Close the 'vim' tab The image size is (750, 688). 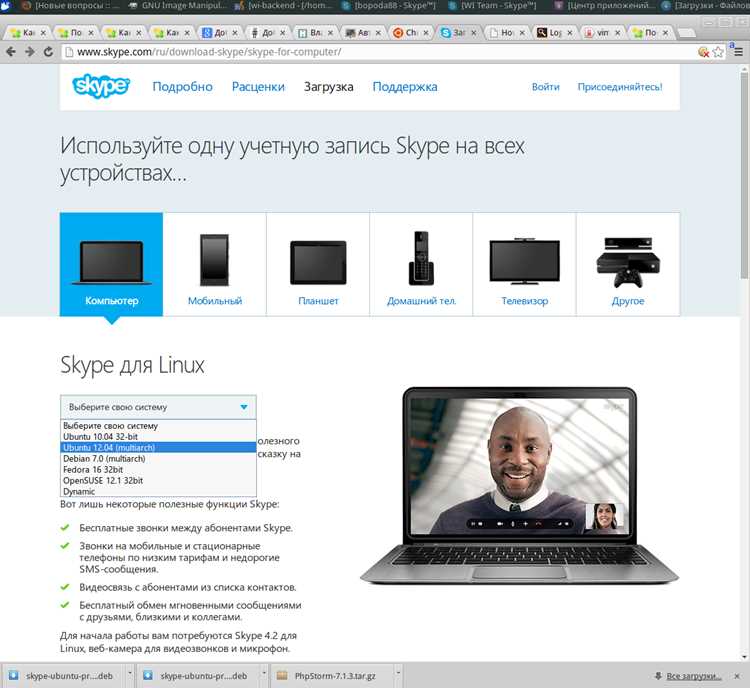click(618, 33)
